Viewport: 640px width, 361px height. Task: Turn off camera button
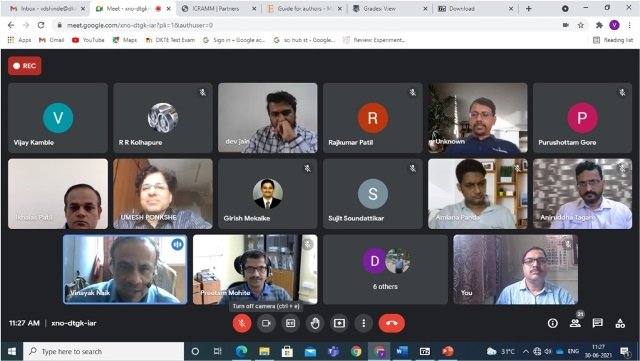[266, 323]
